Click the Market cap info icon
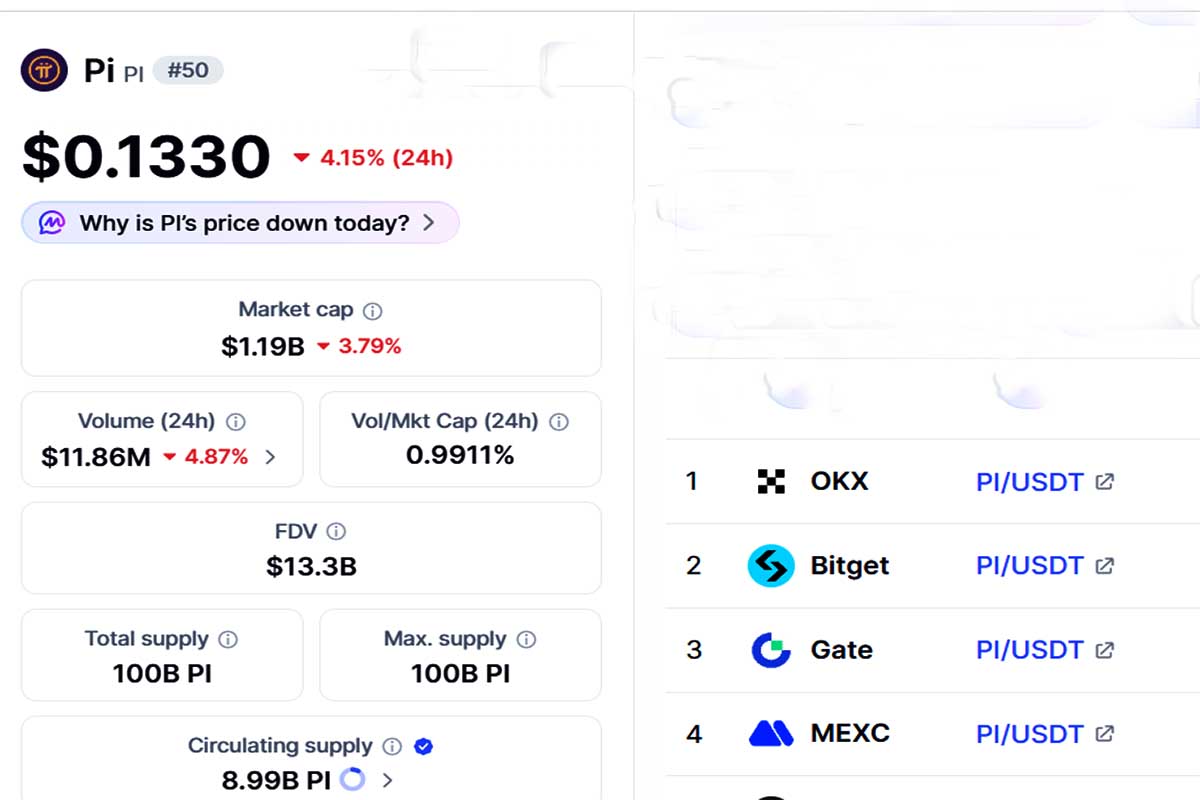The width and height of the screenshot is (1200, 800). click(373, 311)
